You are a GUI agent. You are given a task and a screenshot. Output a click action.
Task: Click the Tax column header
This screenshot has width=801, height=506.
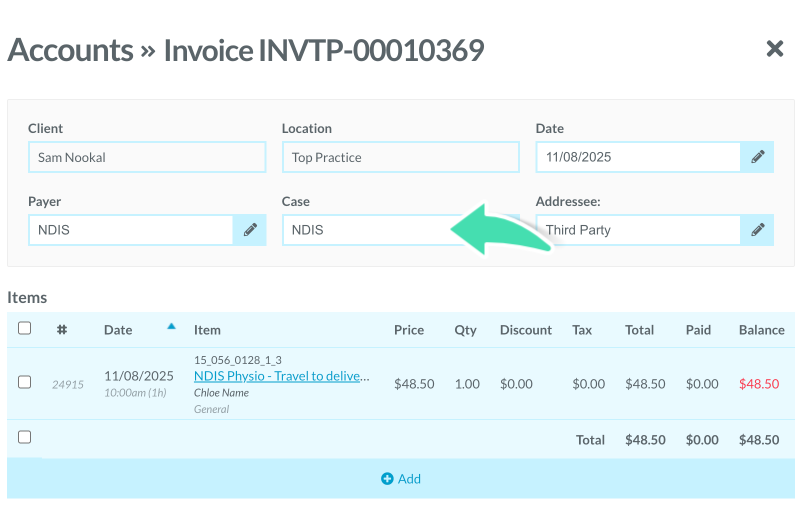coord(582,330)
